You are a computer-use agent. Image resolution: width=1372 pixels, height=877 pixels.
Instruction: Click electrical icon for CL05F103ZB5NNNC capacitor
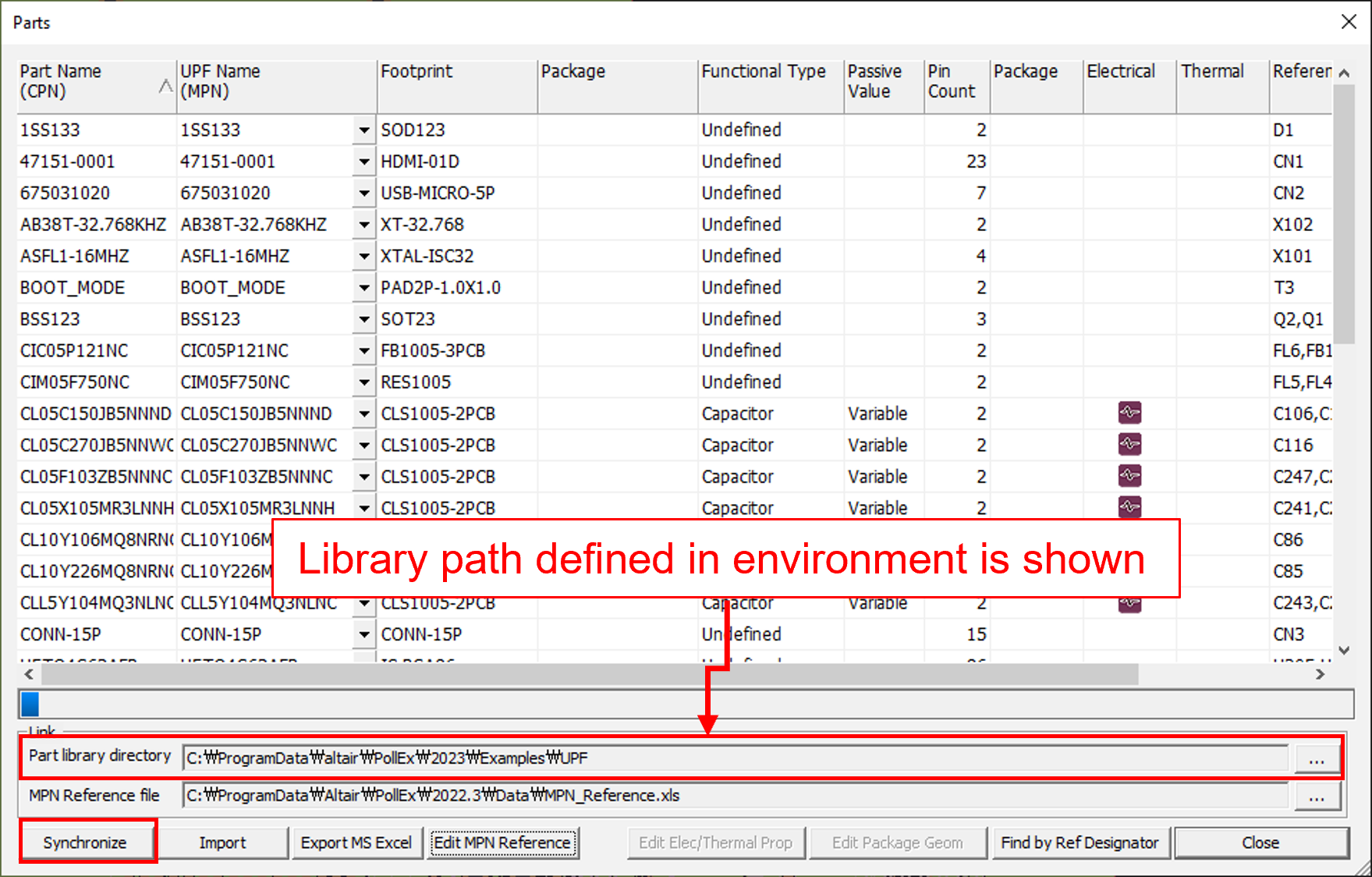point(1129,476)
